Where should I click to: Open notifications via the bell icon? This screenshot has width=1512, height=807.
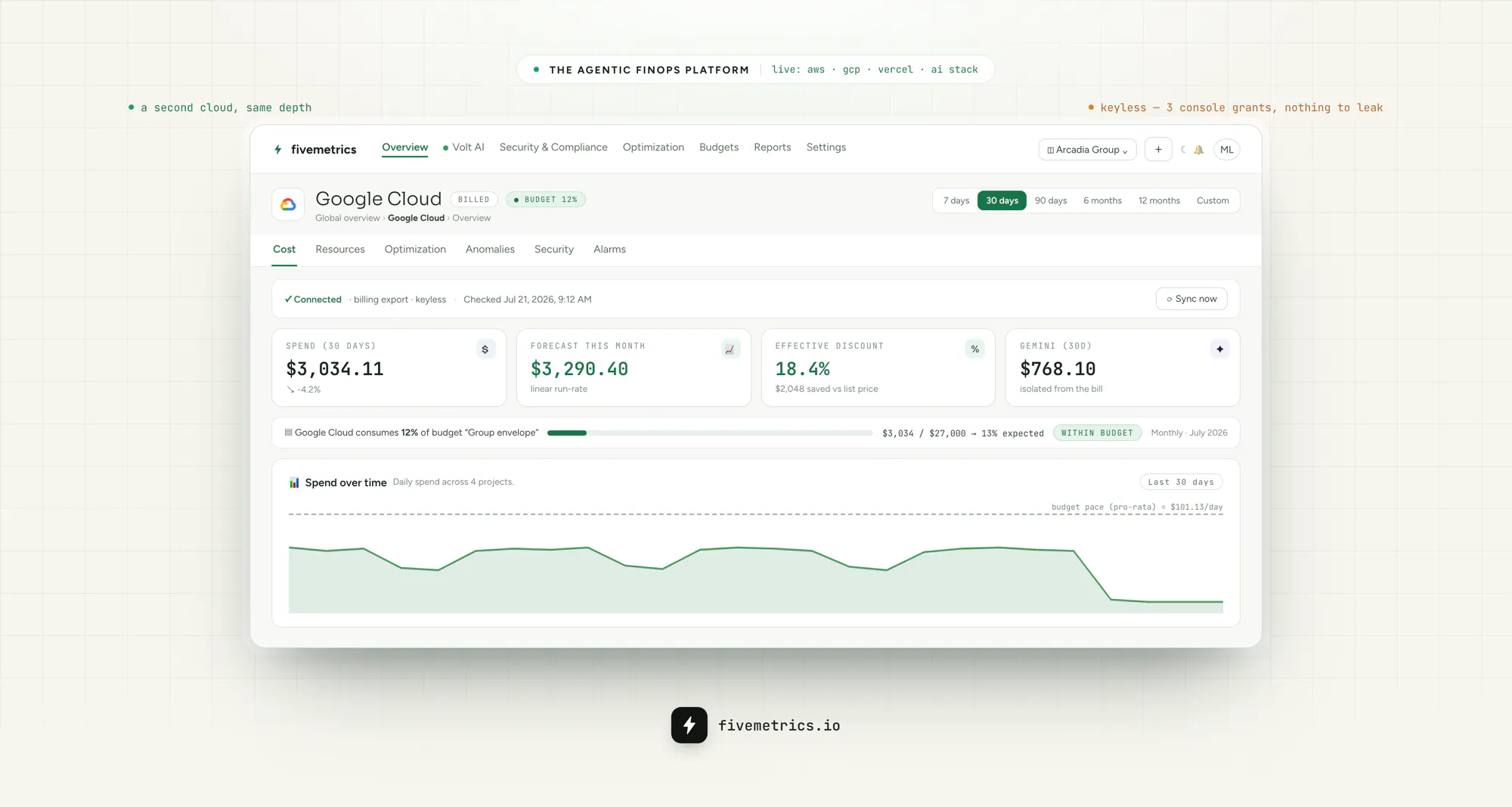(1199, 150)
